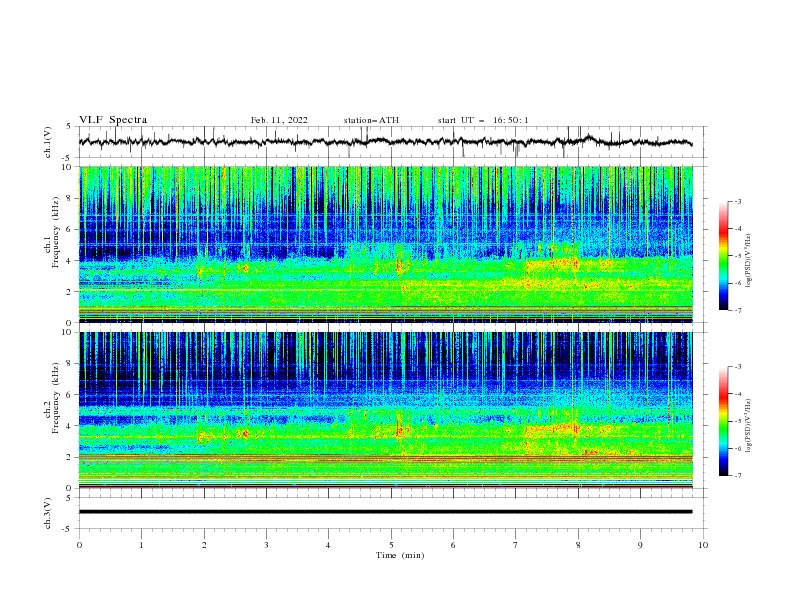This screenshot has height=612, width=792.
Task: Click the upper "log(PSD)(V²/Hz)" colorbar label
Action: 749,261
